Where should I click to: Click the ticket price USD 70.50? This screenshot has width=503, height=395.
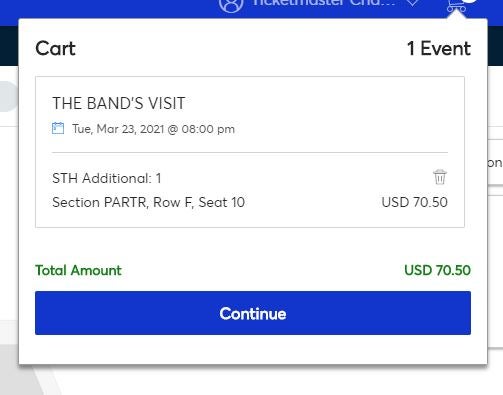414,202
